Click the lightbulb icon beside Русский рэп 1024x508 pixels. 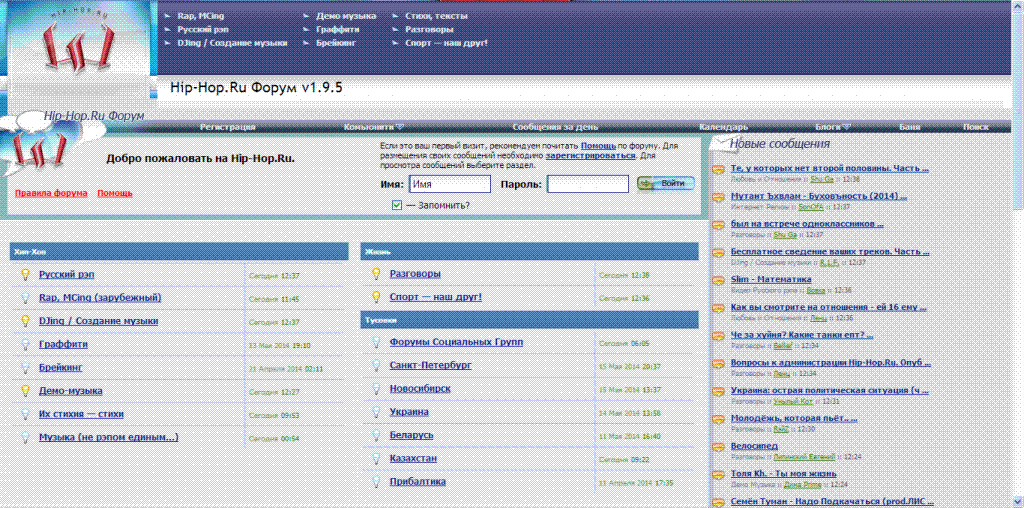click(x=25, y=275)
